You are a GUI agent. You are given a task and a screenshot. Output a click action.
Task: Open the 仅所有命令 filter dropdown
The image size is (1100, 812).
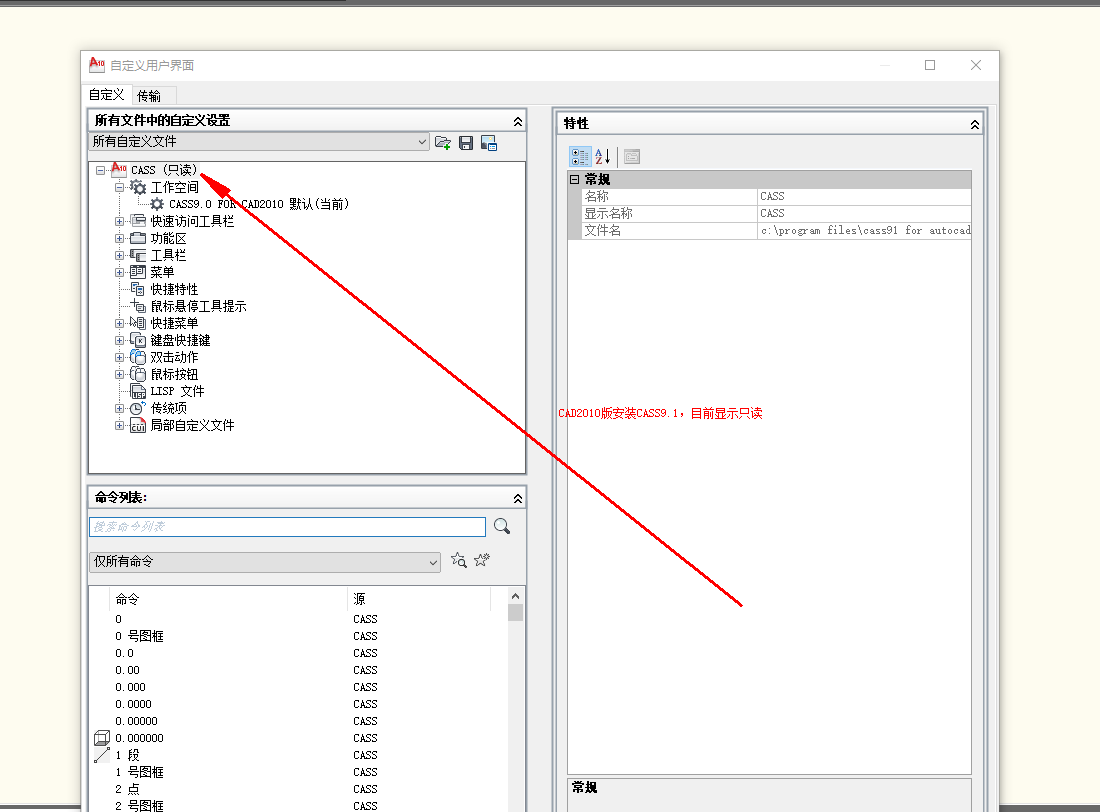(x=264, y=561)
